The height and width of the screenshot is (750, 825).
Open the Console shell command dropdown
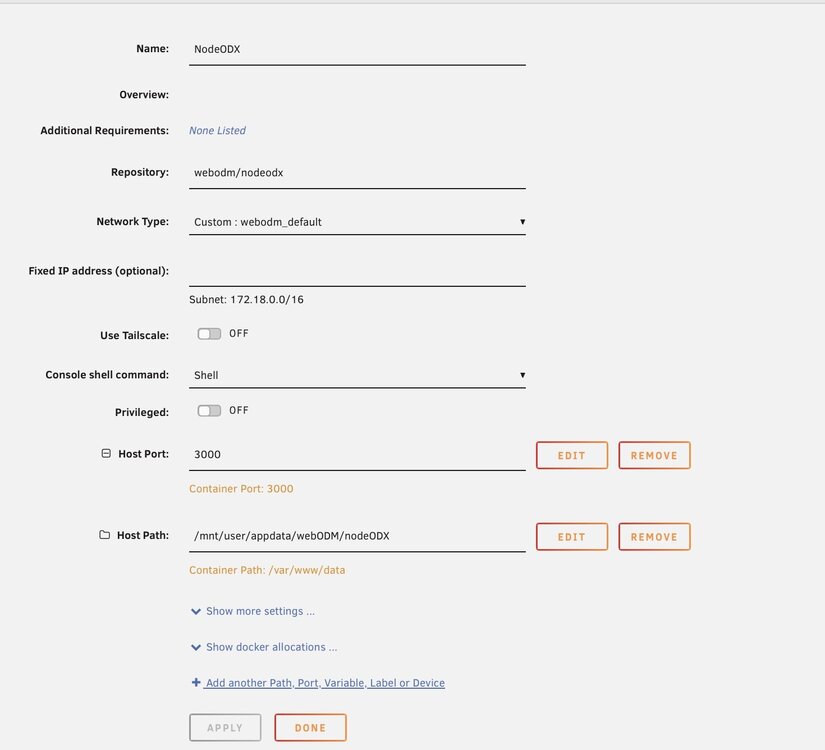(x=357, y=375)
